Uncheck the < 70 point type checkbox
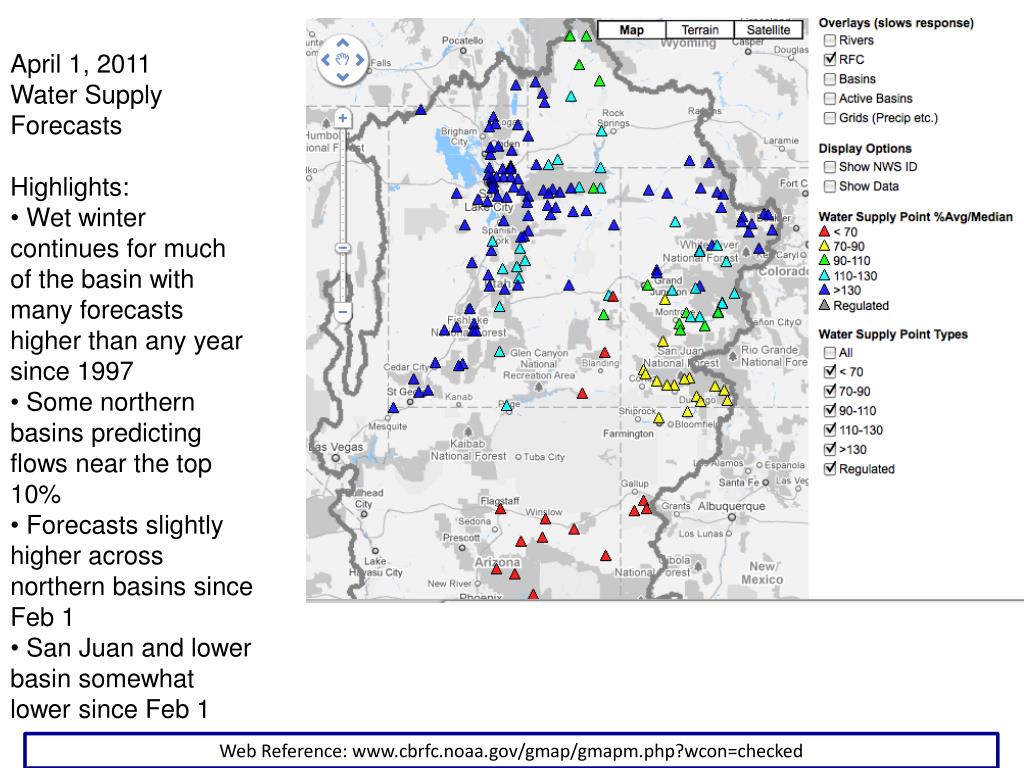This screenshot has width=1024, height=768. click(829, 372)
